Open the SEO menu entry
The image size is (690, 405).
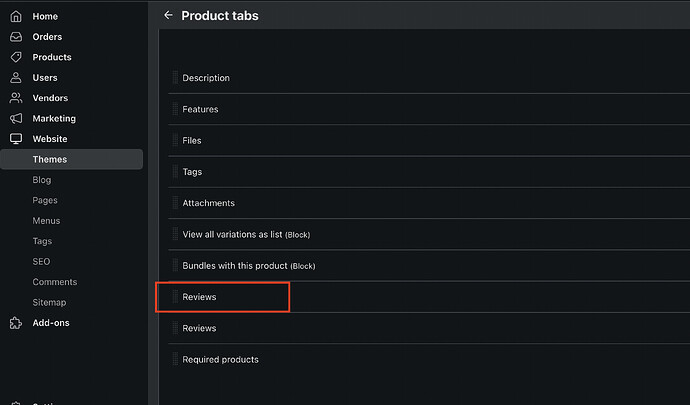(x=42, y=262)
